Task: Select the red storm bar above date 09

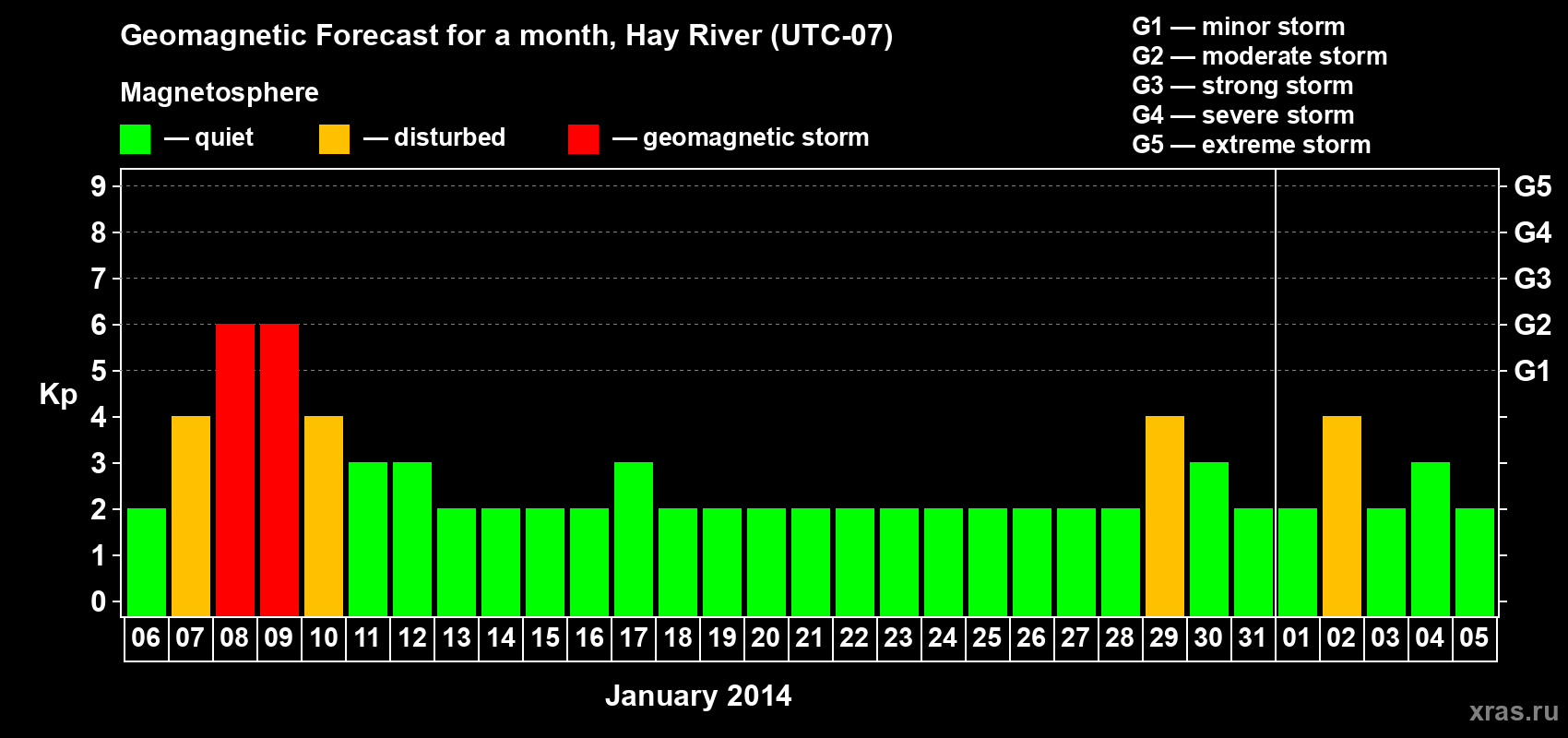Action: 279,470
